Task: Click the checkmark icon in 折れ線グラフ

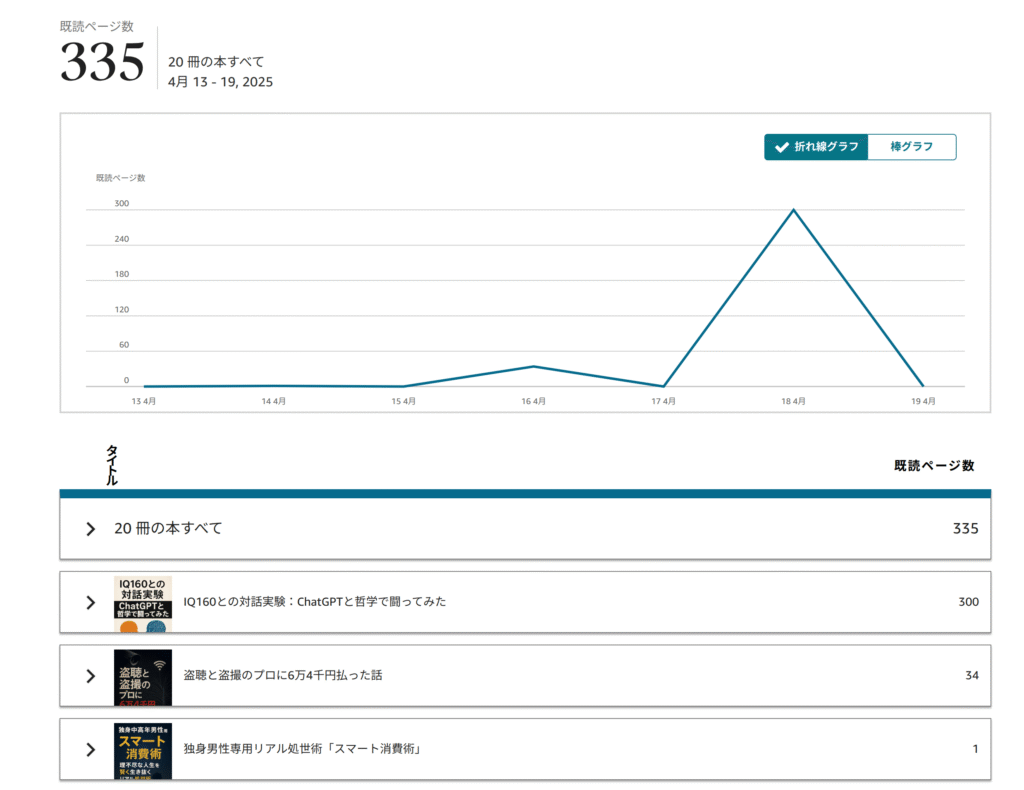Action: pos(782,147)
